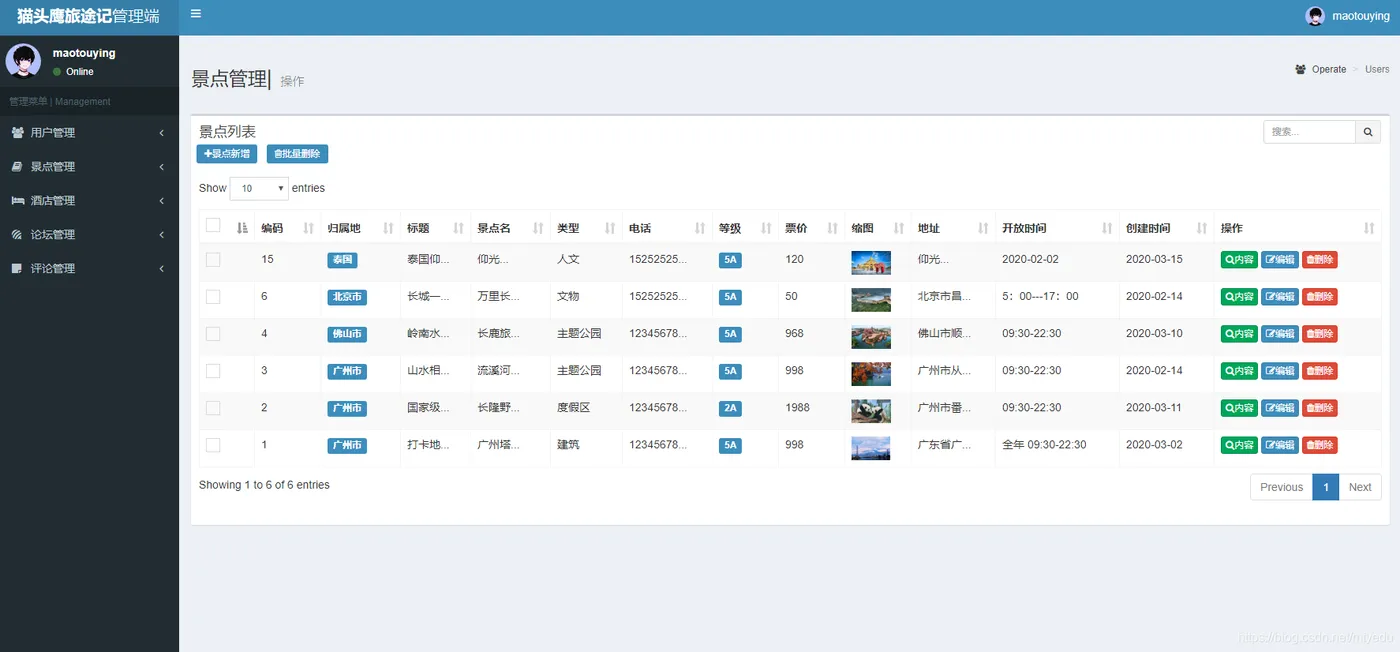View 内容 for row ID 3
The image size is (1400, 652).
click(x=1239, y=371)
